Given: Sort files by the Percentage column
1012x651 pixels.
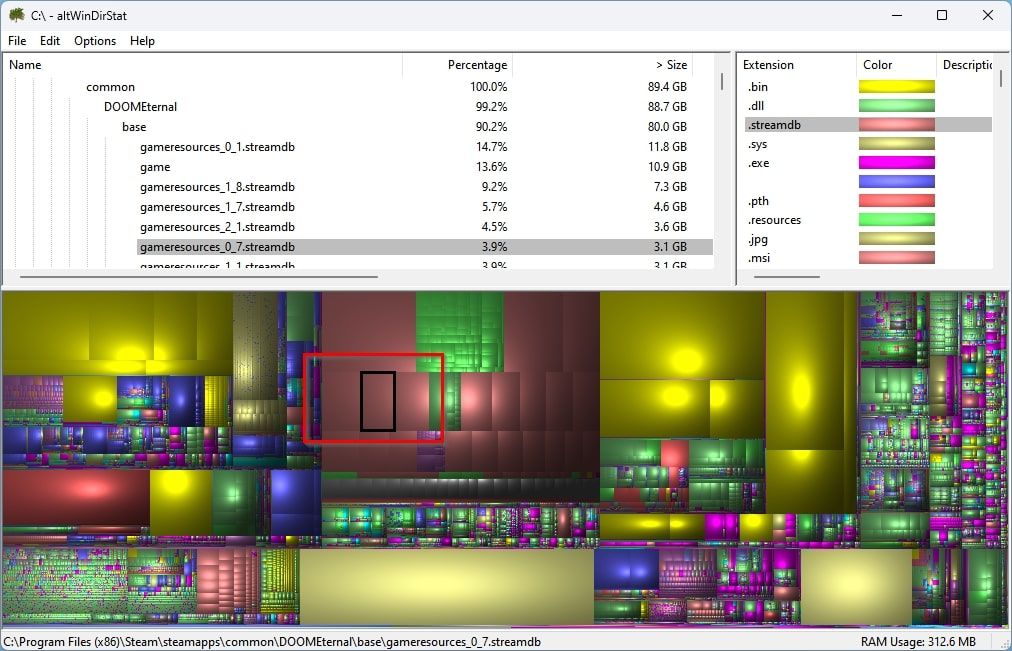Looking at the screenshot, I should click(477, 64).
